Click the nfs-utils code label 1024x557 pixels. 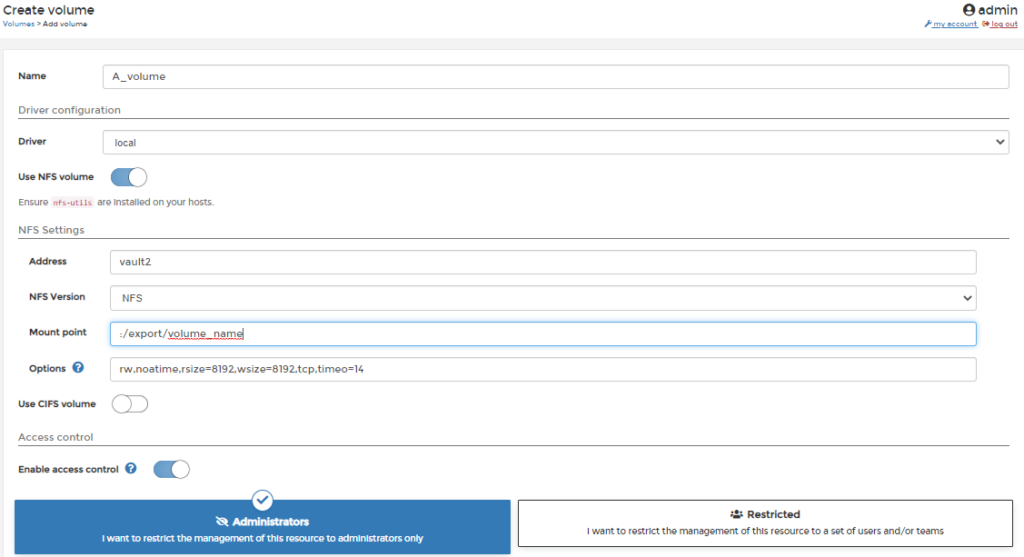(x=72, y=202)
